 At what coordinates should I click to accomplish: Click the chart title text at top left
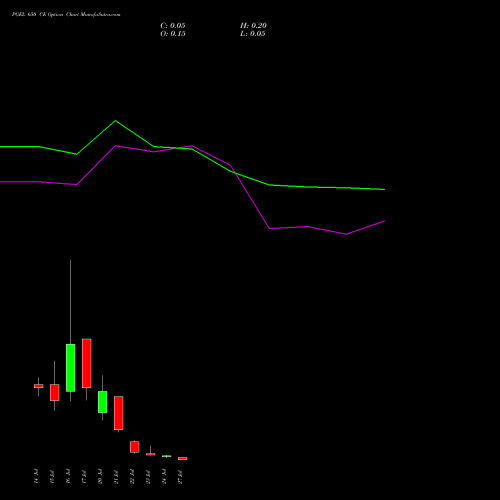(x=66, y=15)
